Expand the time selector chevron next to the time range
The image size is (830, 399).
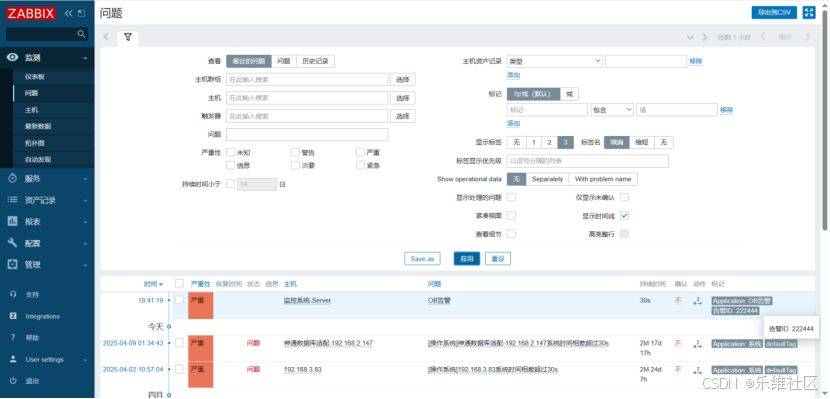[x=690, y=37]
